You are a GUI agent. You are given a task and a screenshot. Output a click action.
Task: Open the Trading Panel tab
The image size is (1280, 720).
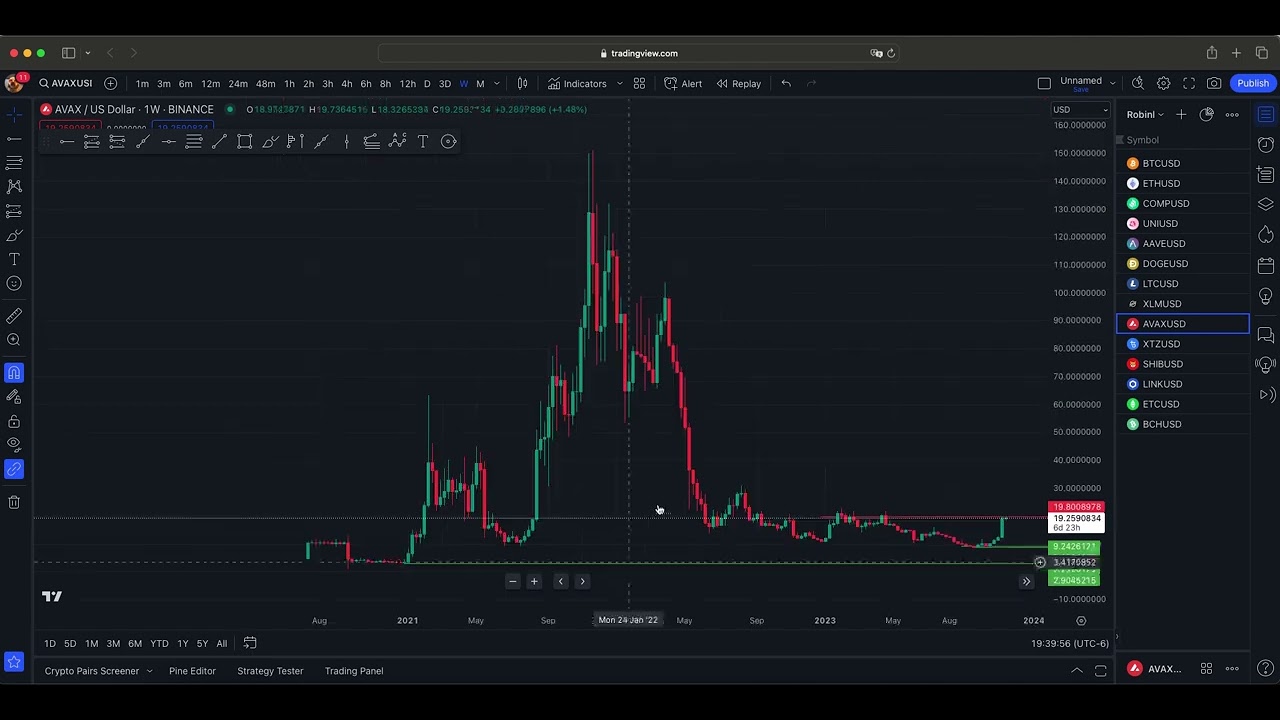(354, 671)
